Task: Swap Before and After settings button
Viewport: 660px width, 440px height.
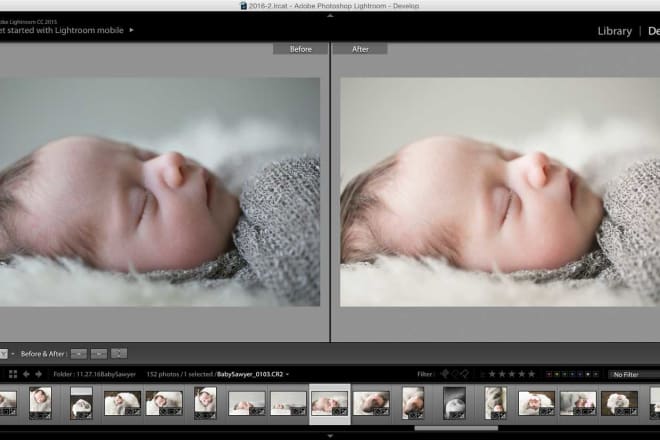Action: tap(119, 354)
